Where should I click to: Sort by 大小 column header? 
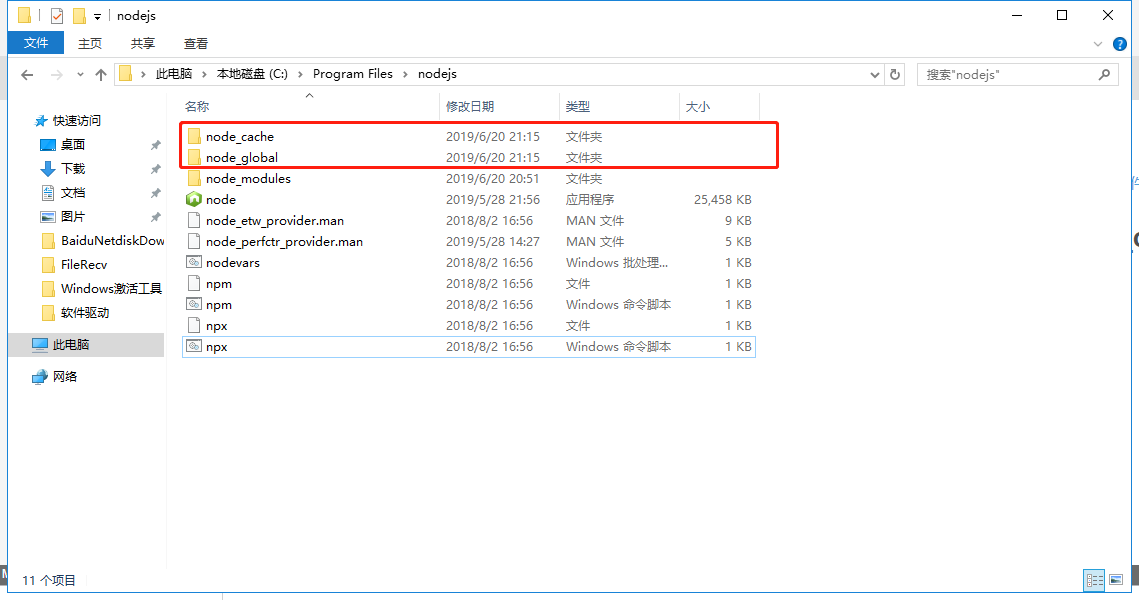tap(697, 107)
